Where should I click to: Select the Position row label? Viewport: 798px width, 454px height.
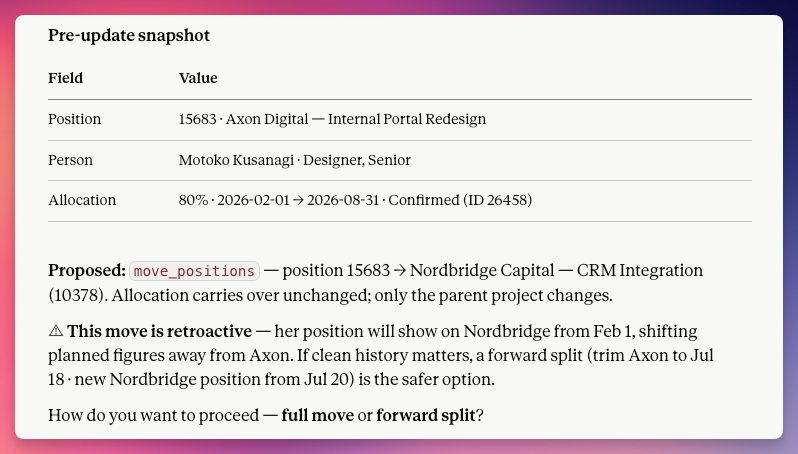coord(74,119)
